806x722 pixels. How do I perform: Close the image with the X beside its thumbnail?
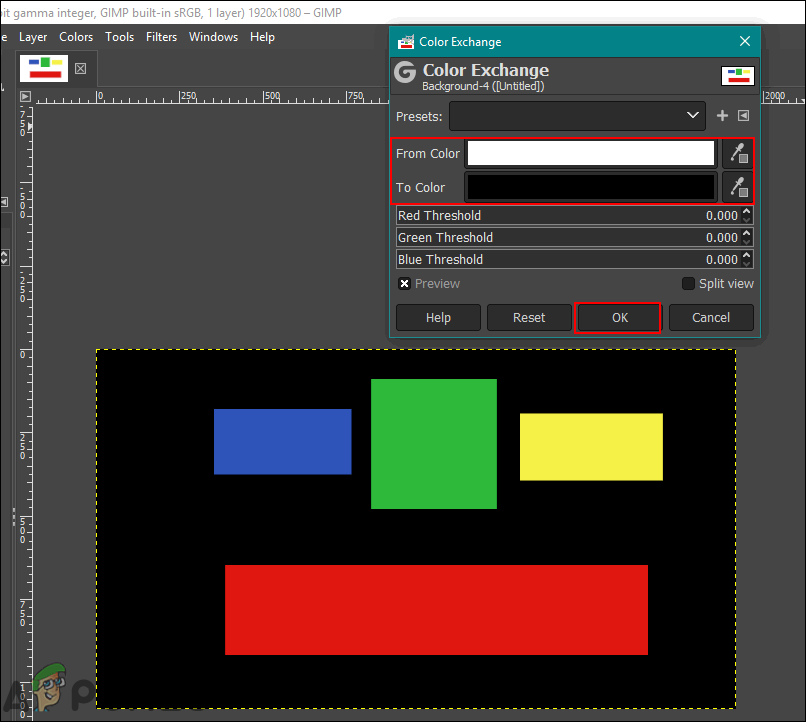point(79,68)
